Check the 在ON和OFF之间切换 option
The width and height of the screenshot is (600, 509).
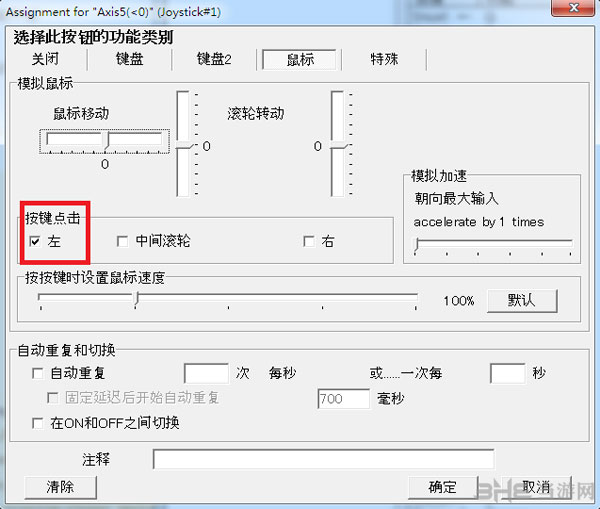[37, 423]
